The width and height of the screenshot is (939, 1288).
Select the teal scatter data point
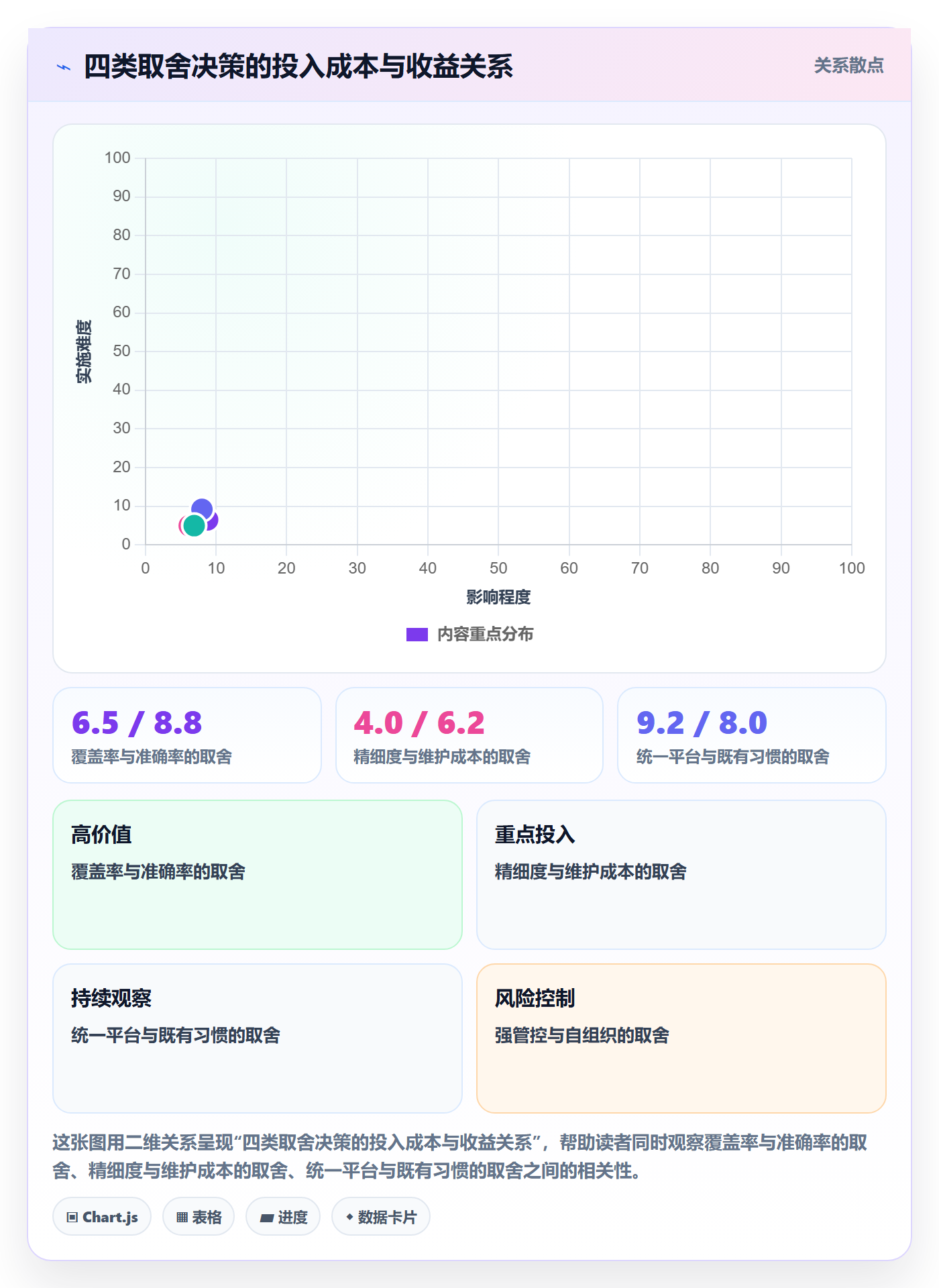(x=194, y=525)
